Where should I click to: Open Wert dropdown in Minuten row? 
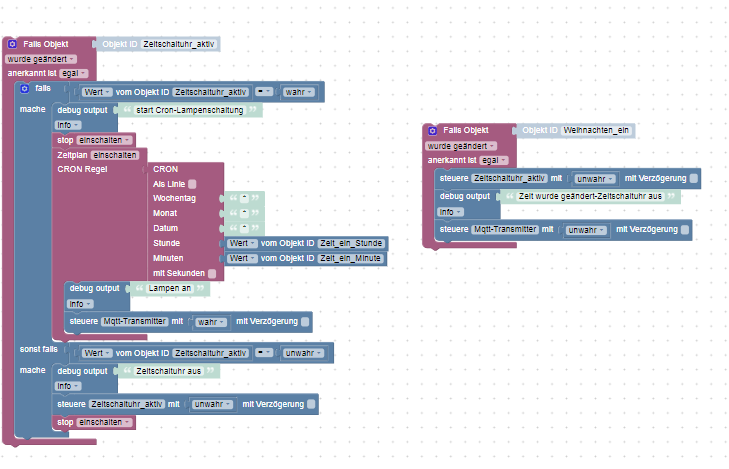(x=242, y=258)
